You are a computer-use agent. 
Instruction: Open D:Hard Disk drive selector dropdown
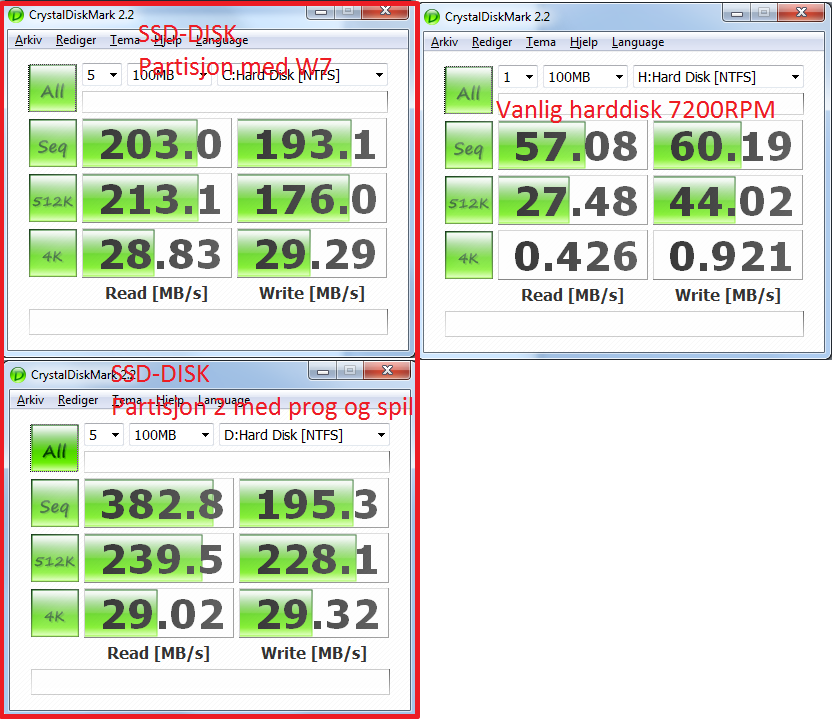tap(304, 435)
